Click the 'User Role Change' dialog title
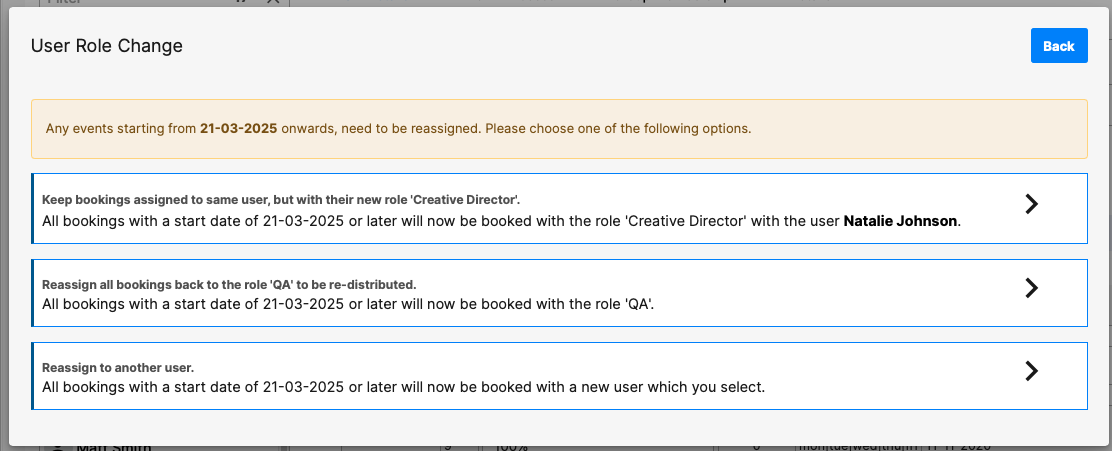This screenshot has width=1112, height=451. coord(107,46)
